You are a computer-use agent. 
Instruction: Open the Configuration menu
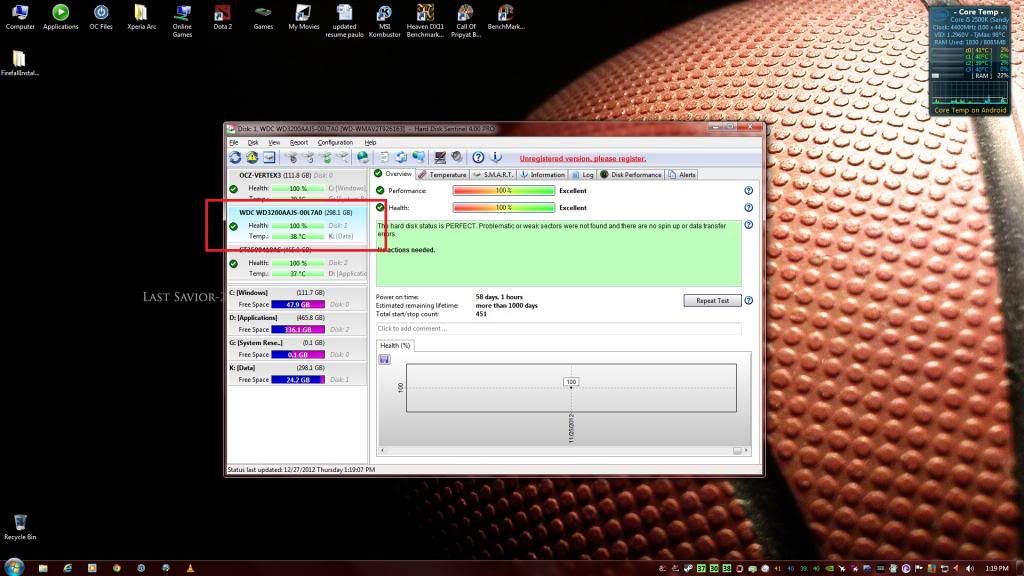point(335,143)
